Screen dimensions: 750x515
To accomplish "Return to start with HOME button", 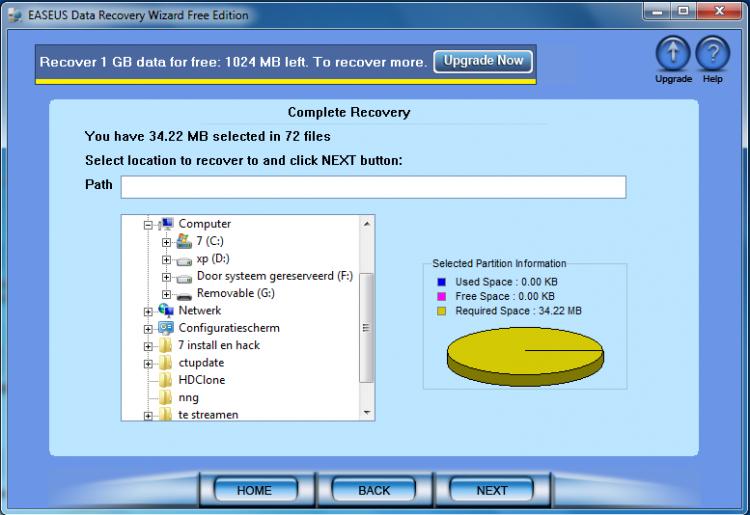I will pyautogui.click(x=254, y=490).
